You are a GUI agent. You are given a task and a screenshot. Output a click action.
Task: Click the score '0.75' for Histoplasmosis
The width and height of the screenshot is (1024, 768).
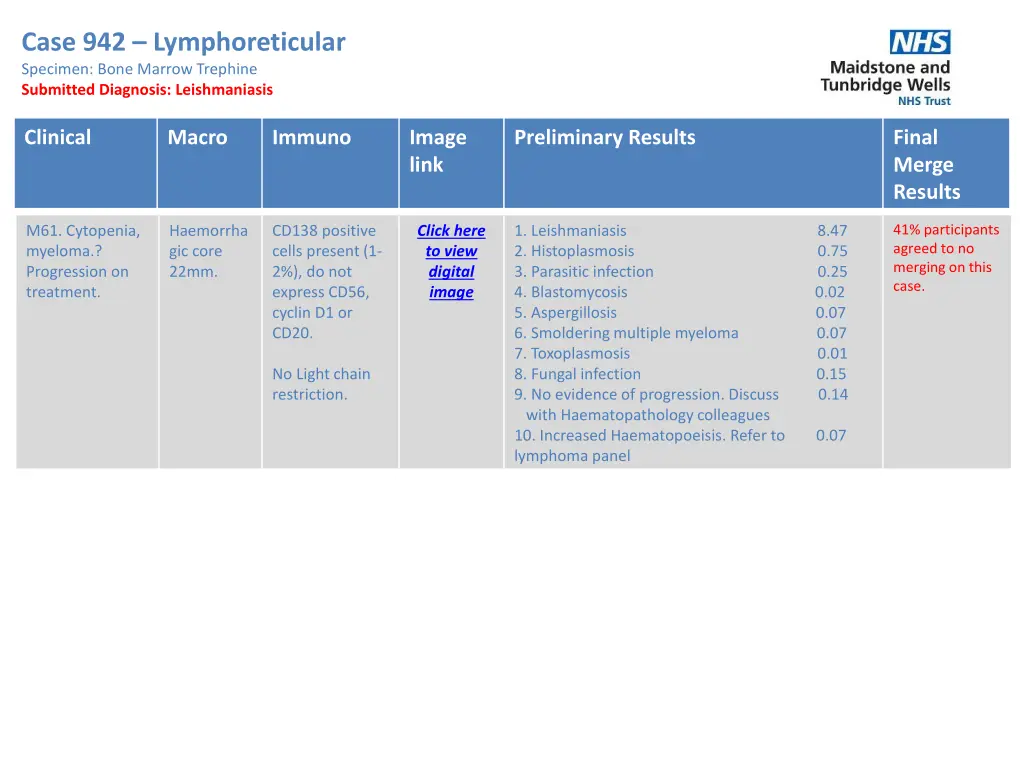(x=832, y=251)
